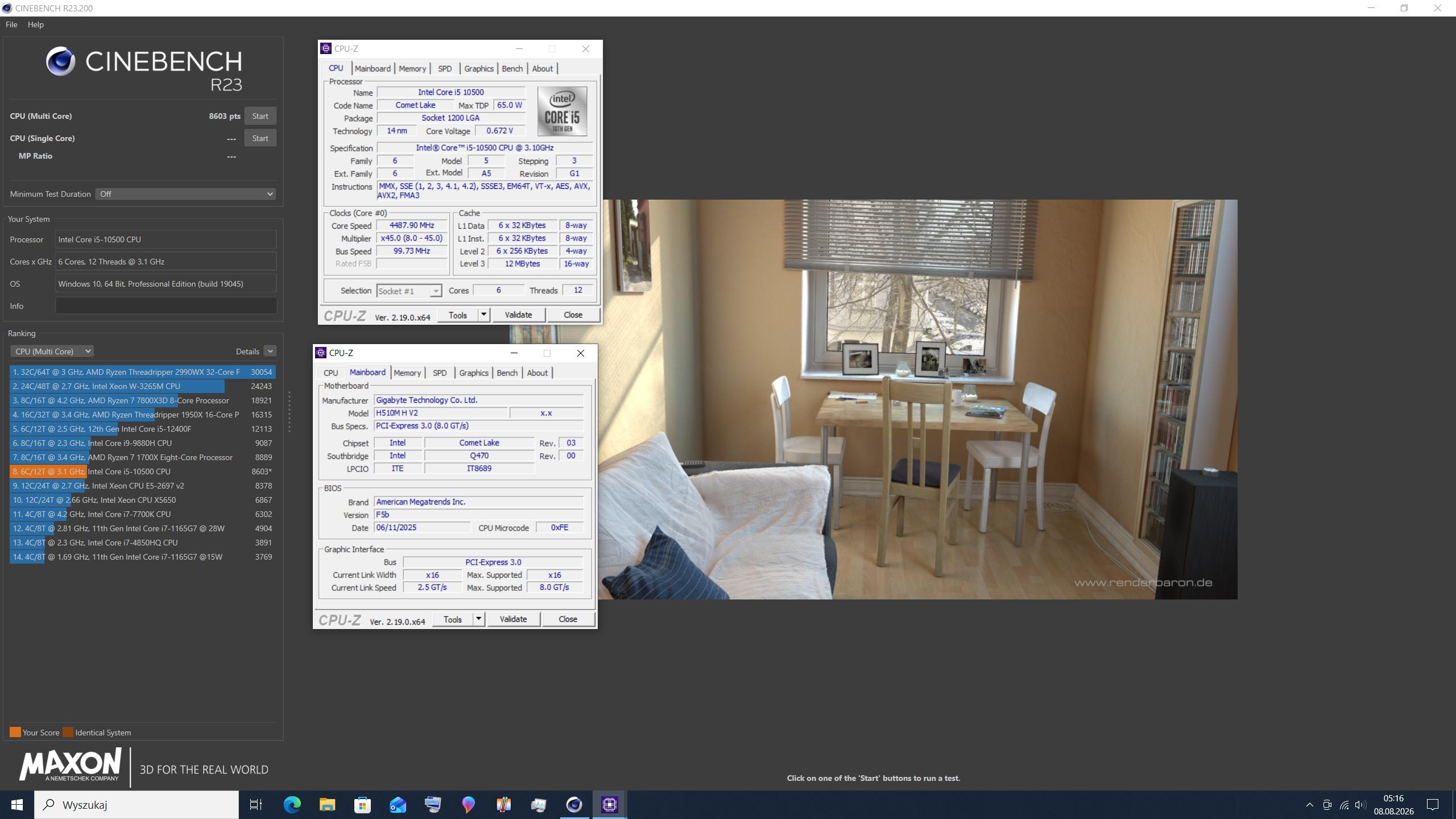This screenshot has width=1456, height=819.
Task: Open the volume tray icon
Action: click(1360, 805)
